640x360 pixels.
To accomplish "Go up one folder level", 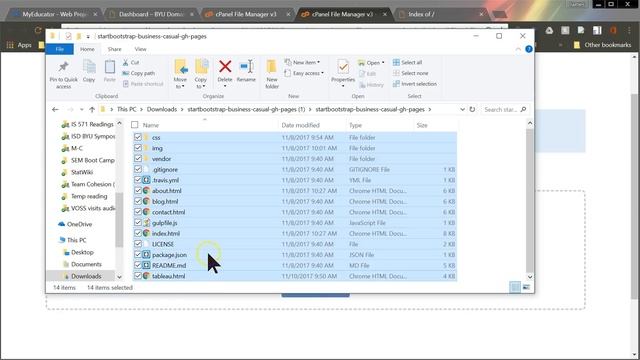I will 92,109.
